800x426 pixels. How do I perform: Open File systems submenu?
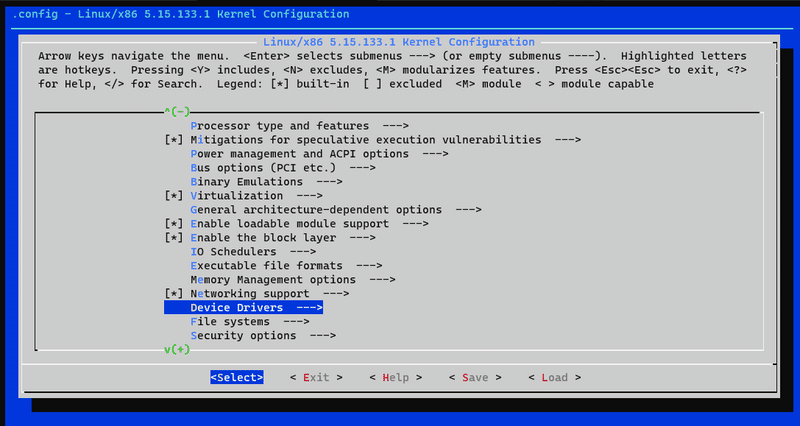(250, 322)
